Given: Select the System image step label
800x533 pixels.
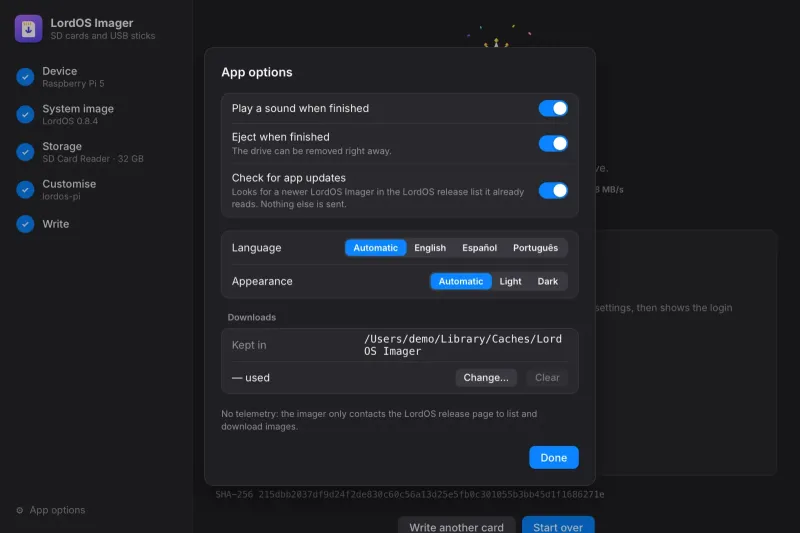Looking at the screenshot, I should click(78, 109).
